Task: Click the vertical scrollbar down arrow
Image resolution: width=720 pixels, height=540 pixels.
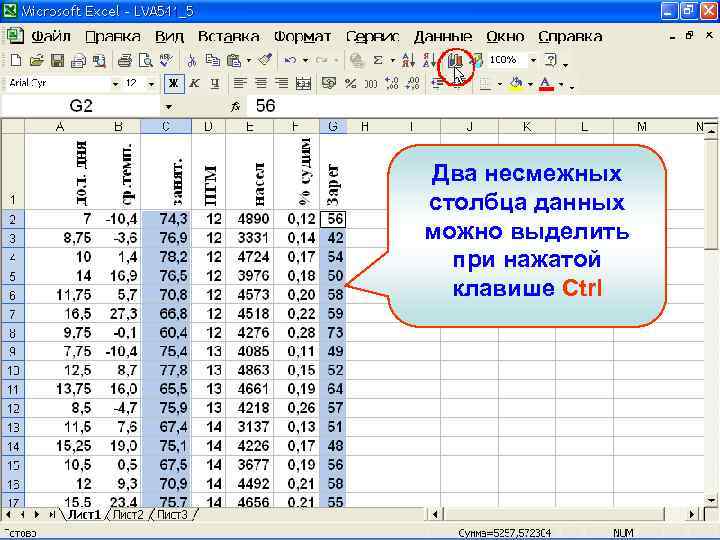Action: click(x=711, y=500)
